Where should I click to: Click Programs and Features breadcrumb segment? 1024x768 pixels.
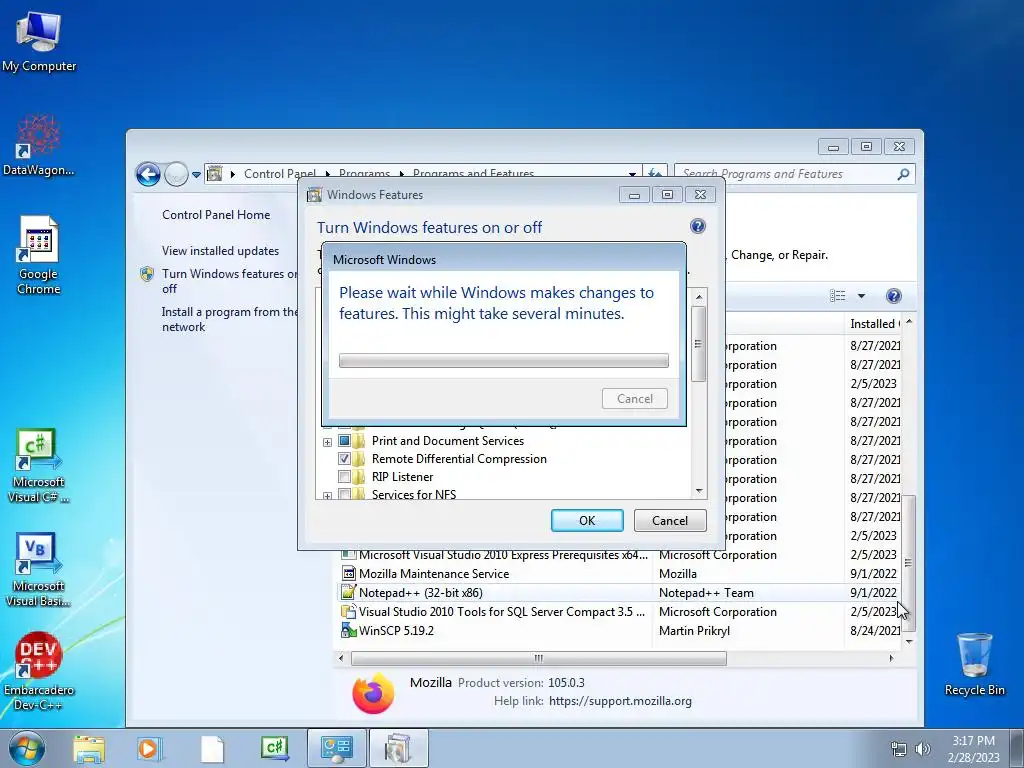[473, 174]
